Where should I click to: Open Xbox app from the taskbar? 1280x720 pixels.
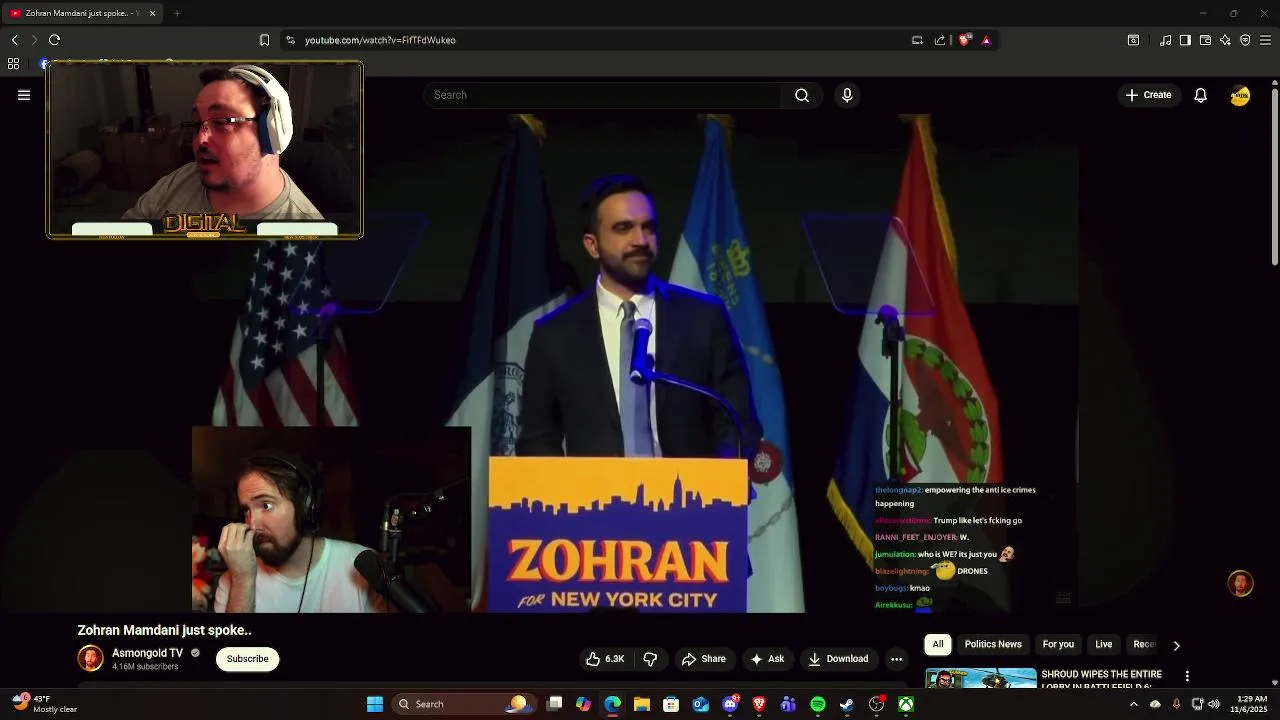click(906, 704)
